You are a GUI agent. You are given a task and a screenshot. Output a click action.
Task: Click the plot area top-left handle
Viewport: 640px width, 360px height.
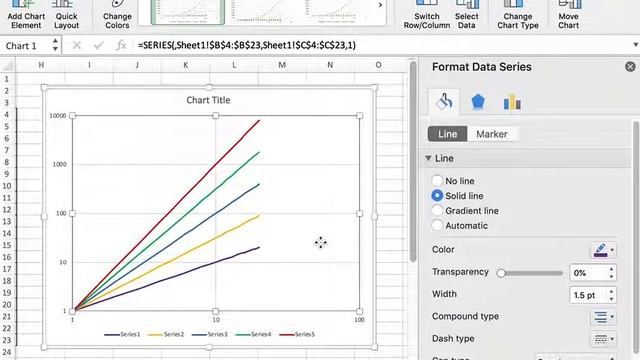tap(72, 116)
